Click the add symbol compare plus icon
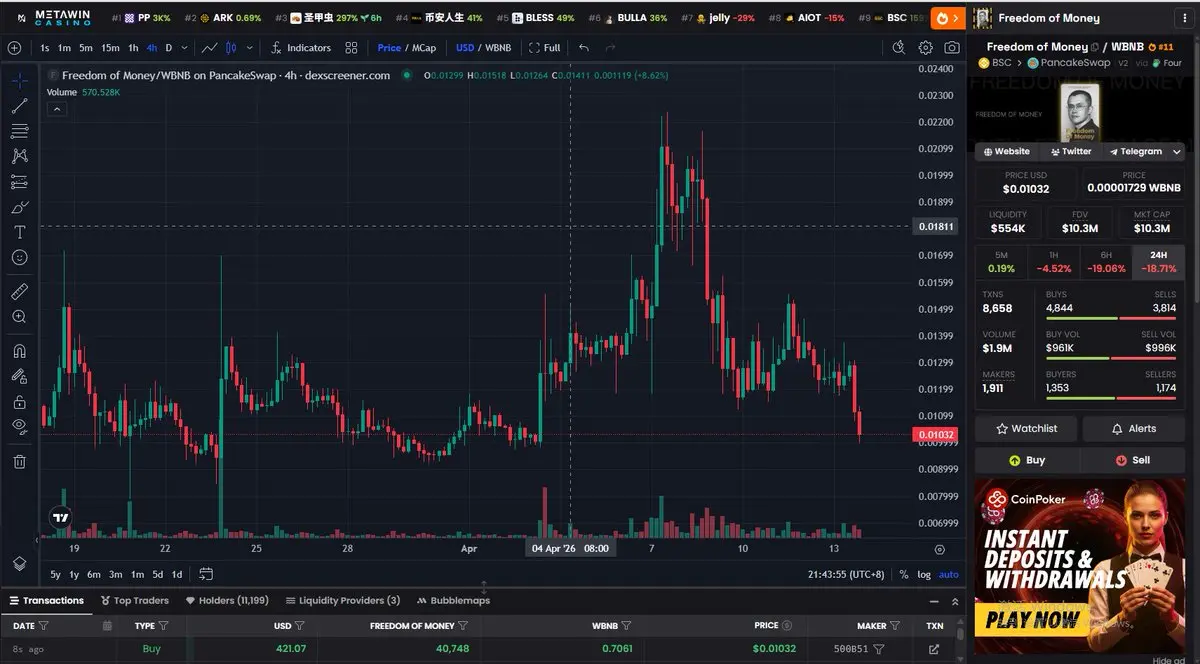This screenshot has height=664, width=1200. coord(14,48)
